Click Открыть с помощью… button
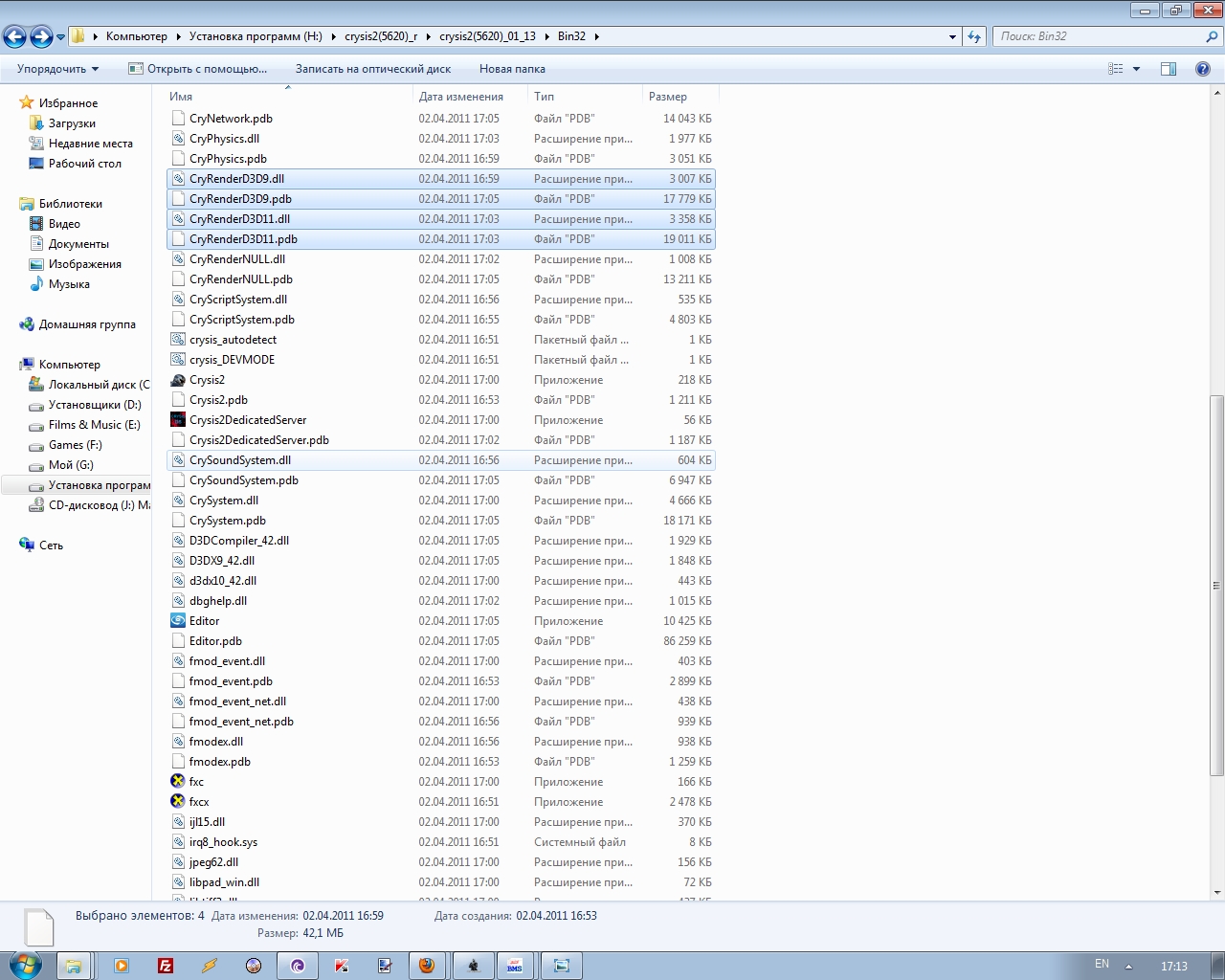 pos(198,69)
